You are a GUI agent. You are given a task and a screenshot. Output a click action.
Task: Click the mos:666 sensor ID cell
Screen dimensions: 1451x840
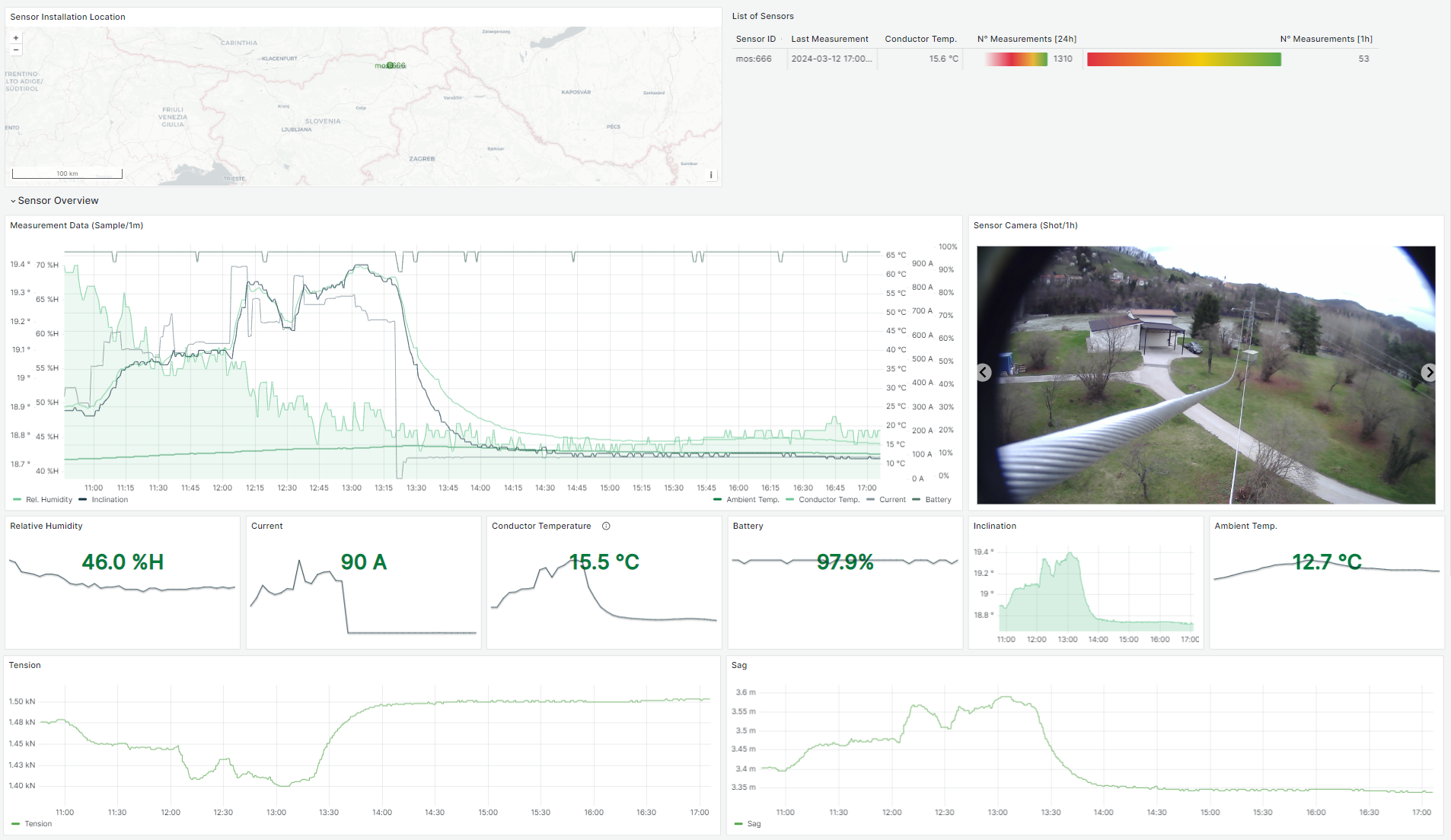click(x=754, y=59)
